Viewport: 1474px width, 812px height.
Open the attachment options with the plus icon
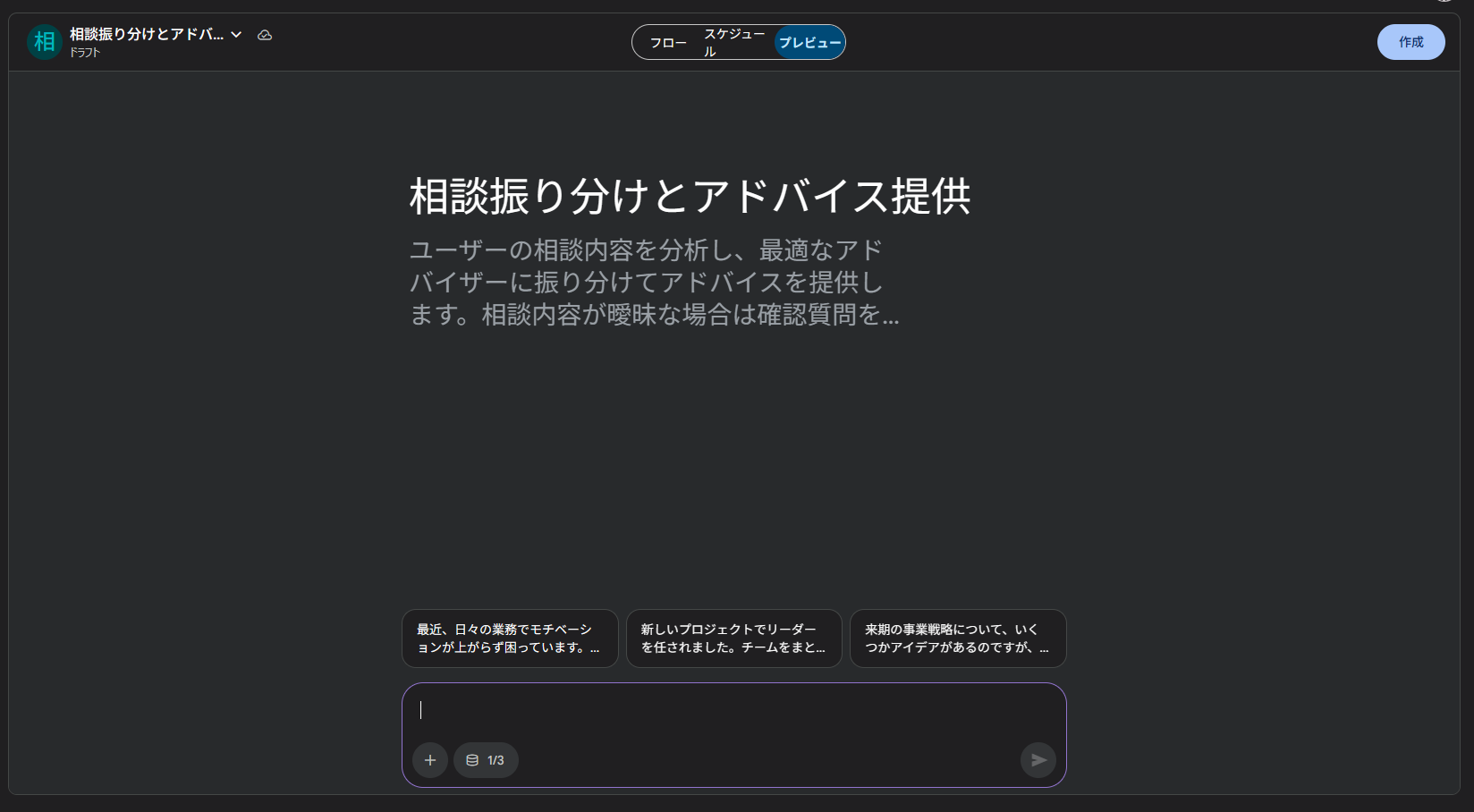pyautogui.click(x=429, y=759)
